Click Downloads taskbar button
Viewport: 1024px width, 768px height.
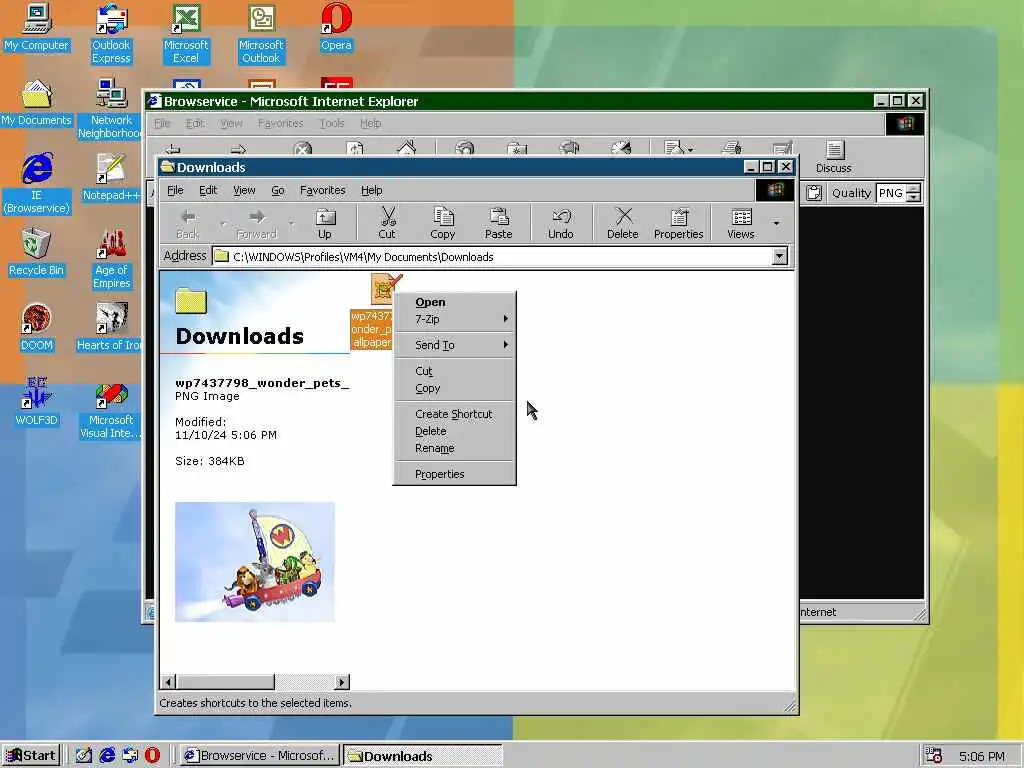click(423, 756)
